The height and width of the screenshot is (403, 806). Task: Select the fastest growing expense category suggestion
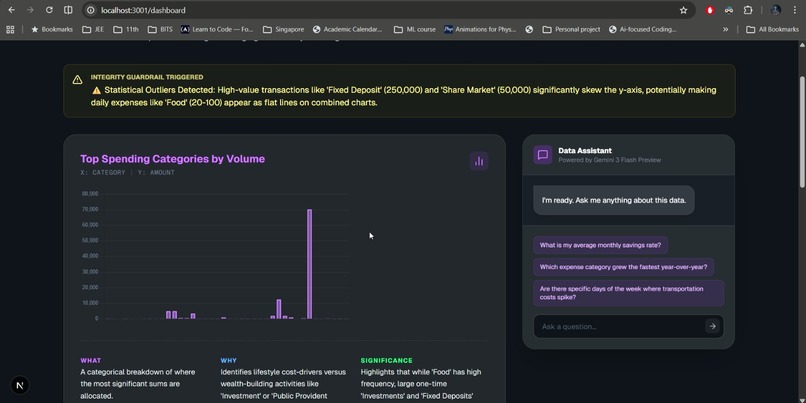[624, 267]
